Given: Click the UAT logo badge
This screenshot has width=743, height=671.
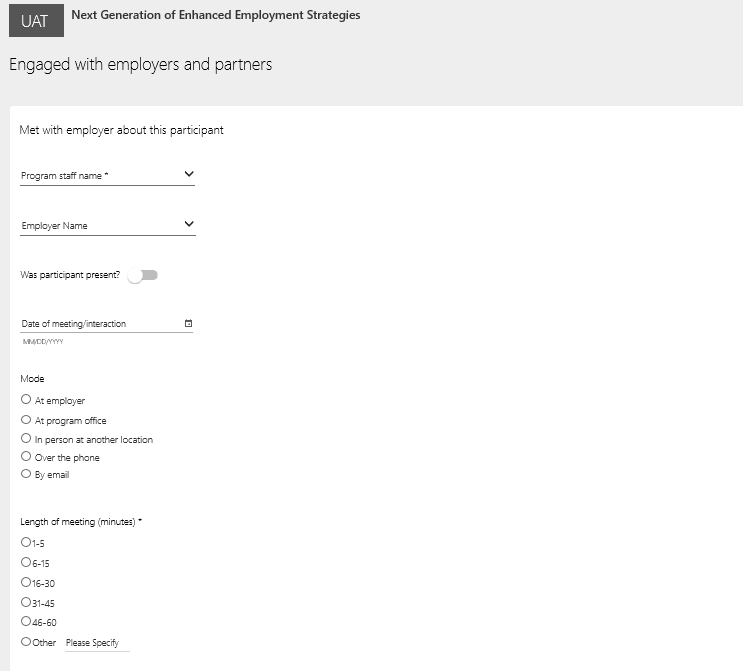Looking at the screenshot, I should pos(34,20).
